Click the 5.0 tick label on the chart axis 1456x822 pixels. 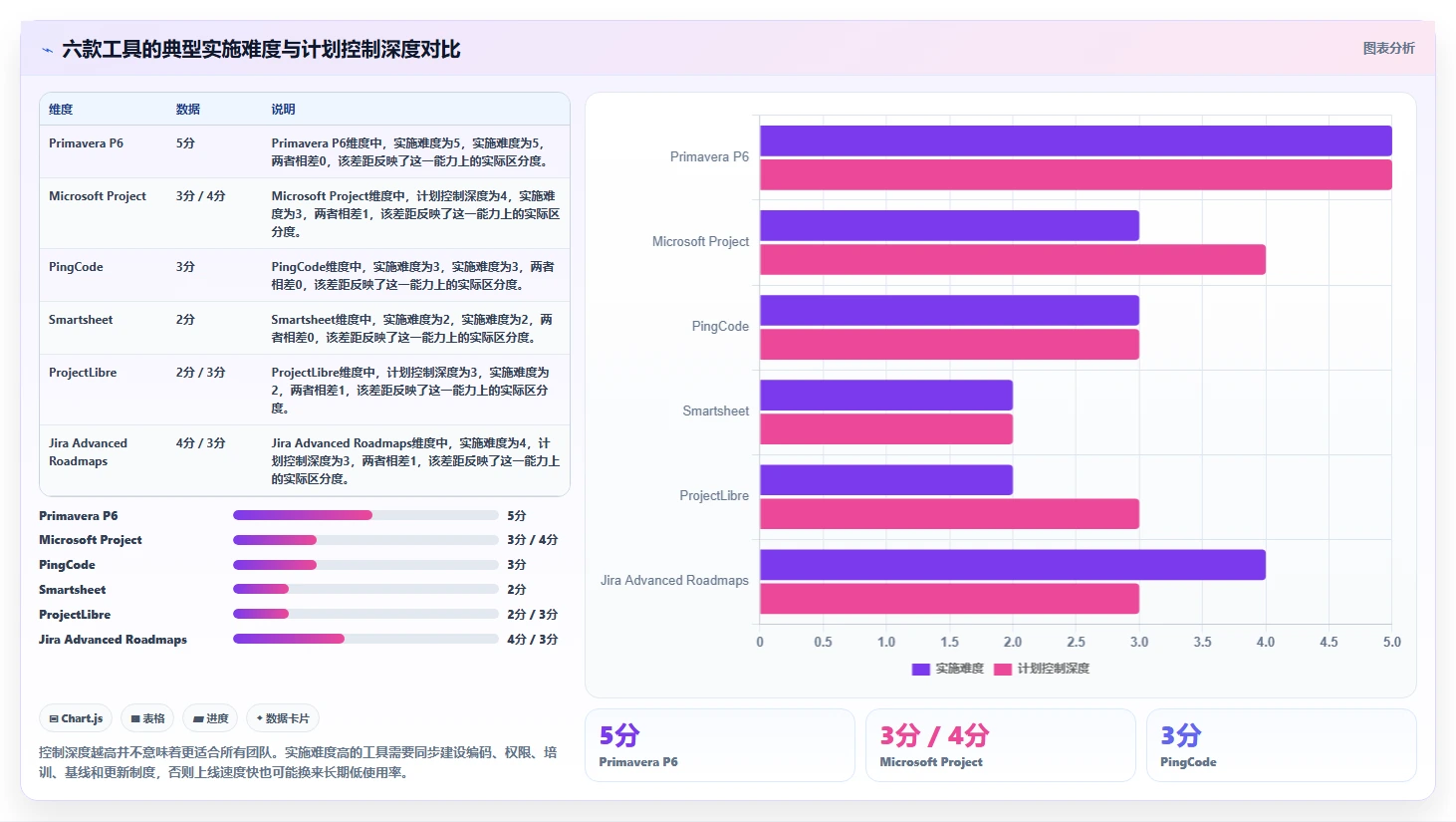click(x=1392, y=643)
